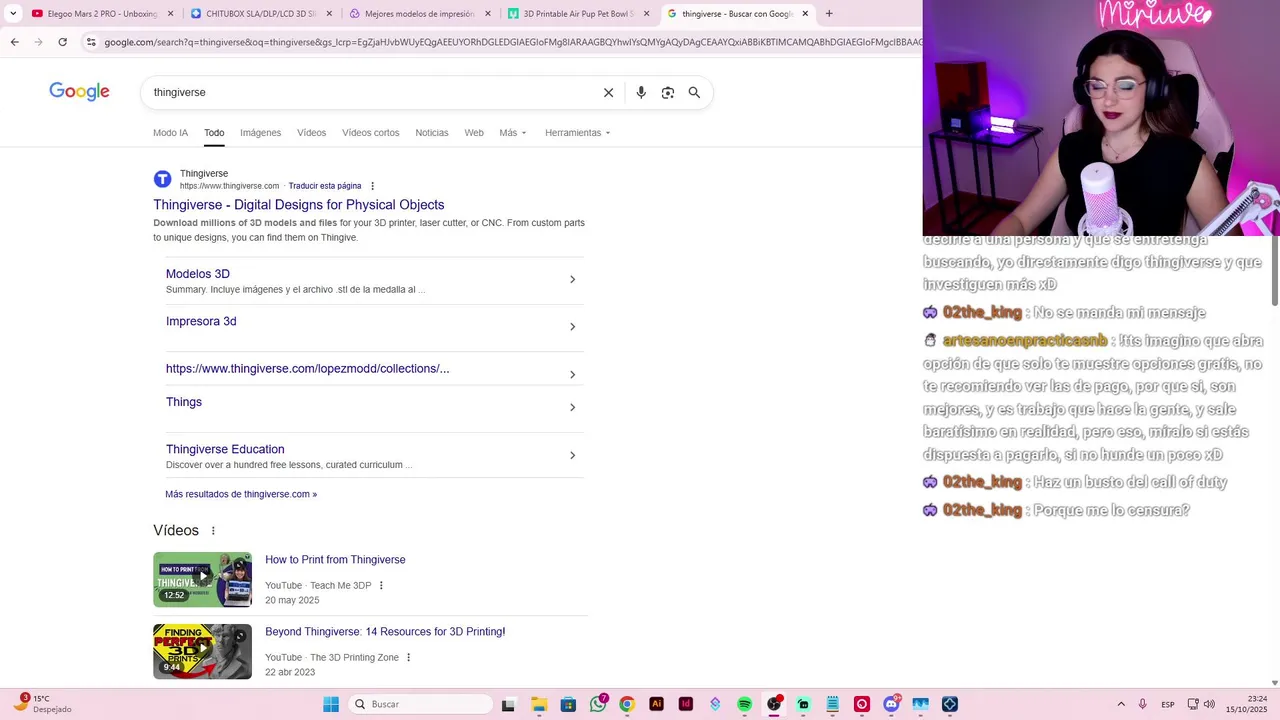Open Beyond Thingiverse 14 Resources video link
This screenshot has width=1280, height=720.
point(385,632)
